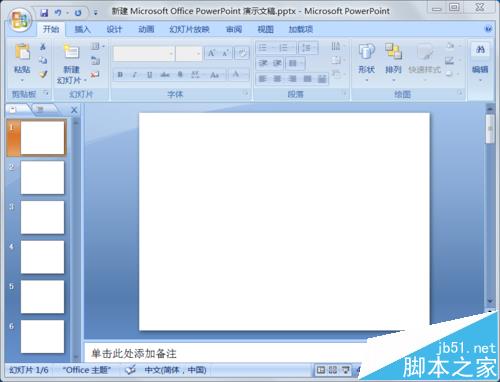Open the line spacing menu
This screenshot has width=500, height=382.
308,48
